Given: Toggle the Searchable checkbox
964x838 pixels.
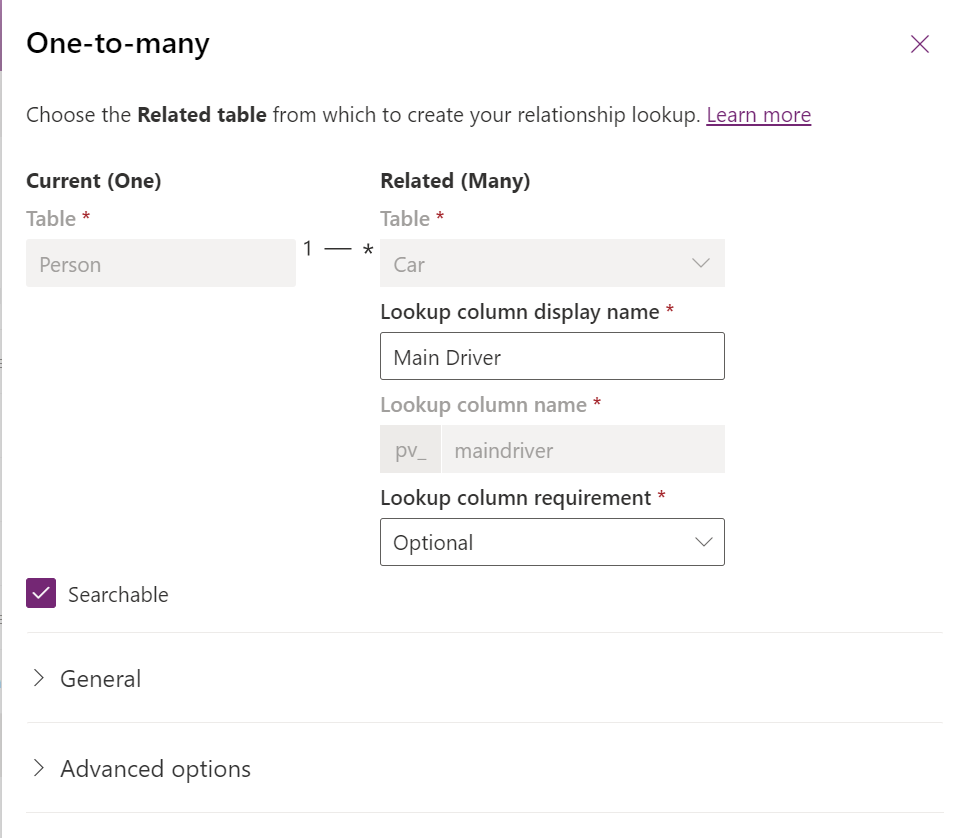Looking at the screenshot, I should coord(41,593).
